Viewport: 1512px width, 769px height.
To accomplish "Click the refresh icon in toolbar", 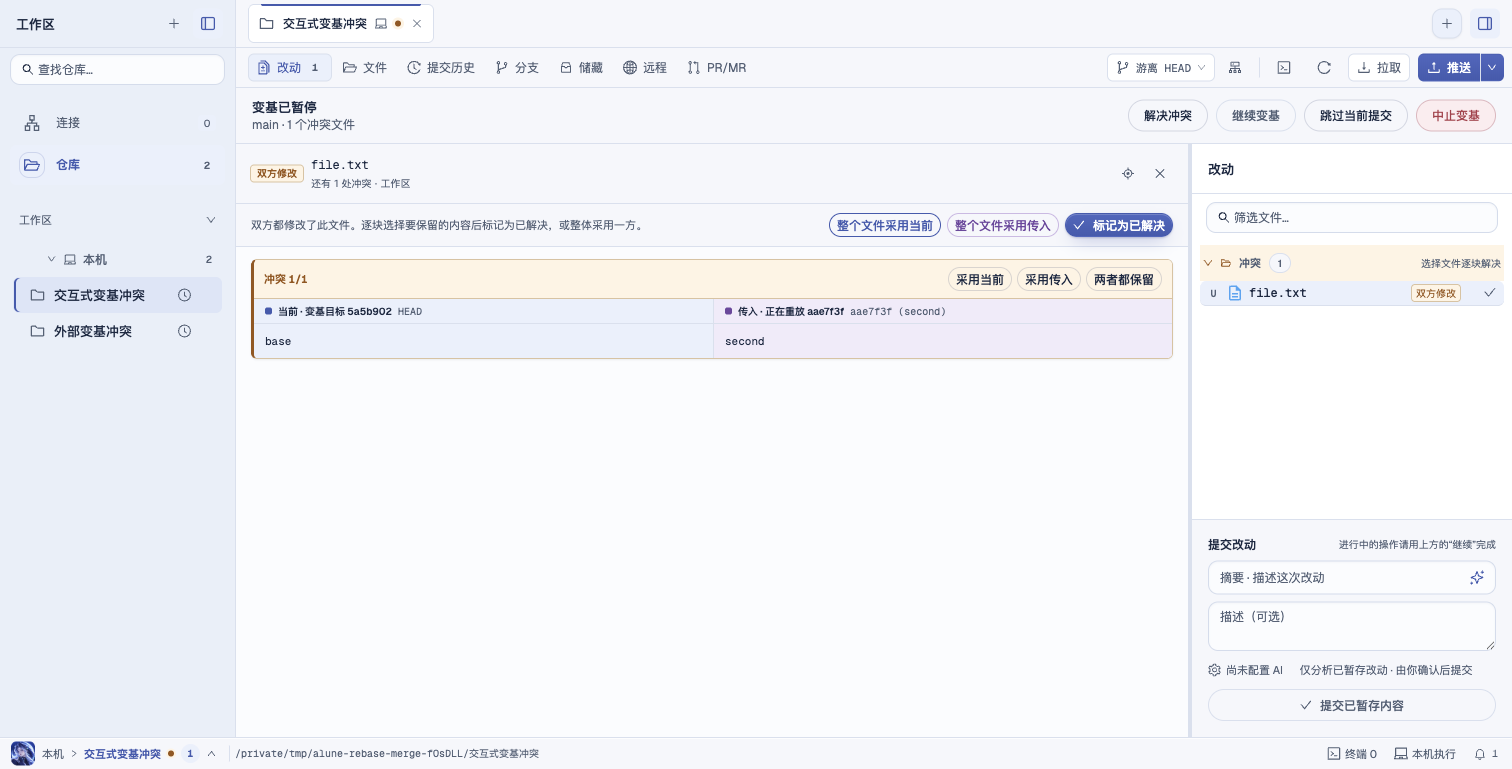I will pos(1324,68).
